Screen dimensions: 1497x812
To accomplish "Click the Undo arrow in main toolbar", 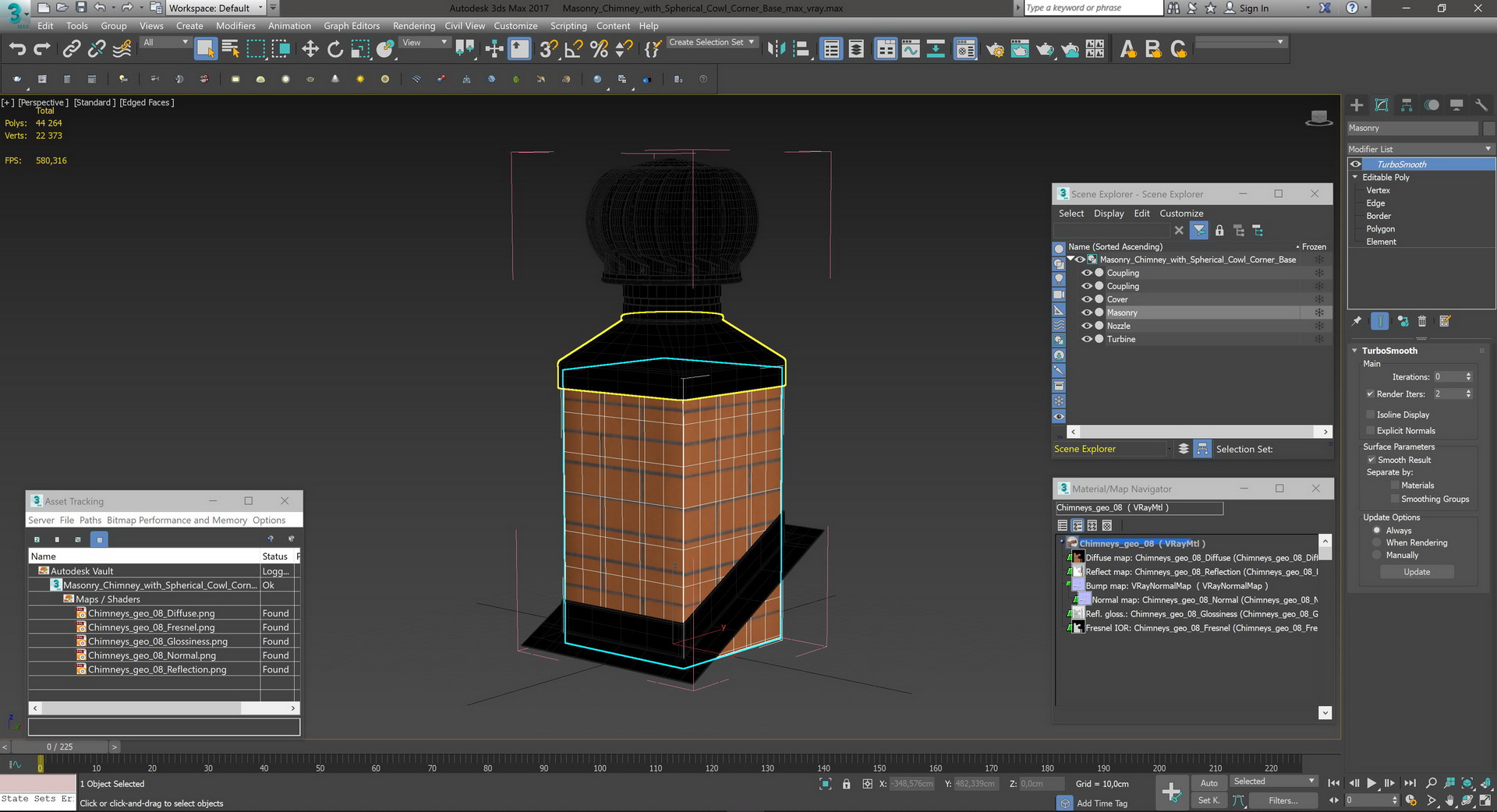I will 17,49.
